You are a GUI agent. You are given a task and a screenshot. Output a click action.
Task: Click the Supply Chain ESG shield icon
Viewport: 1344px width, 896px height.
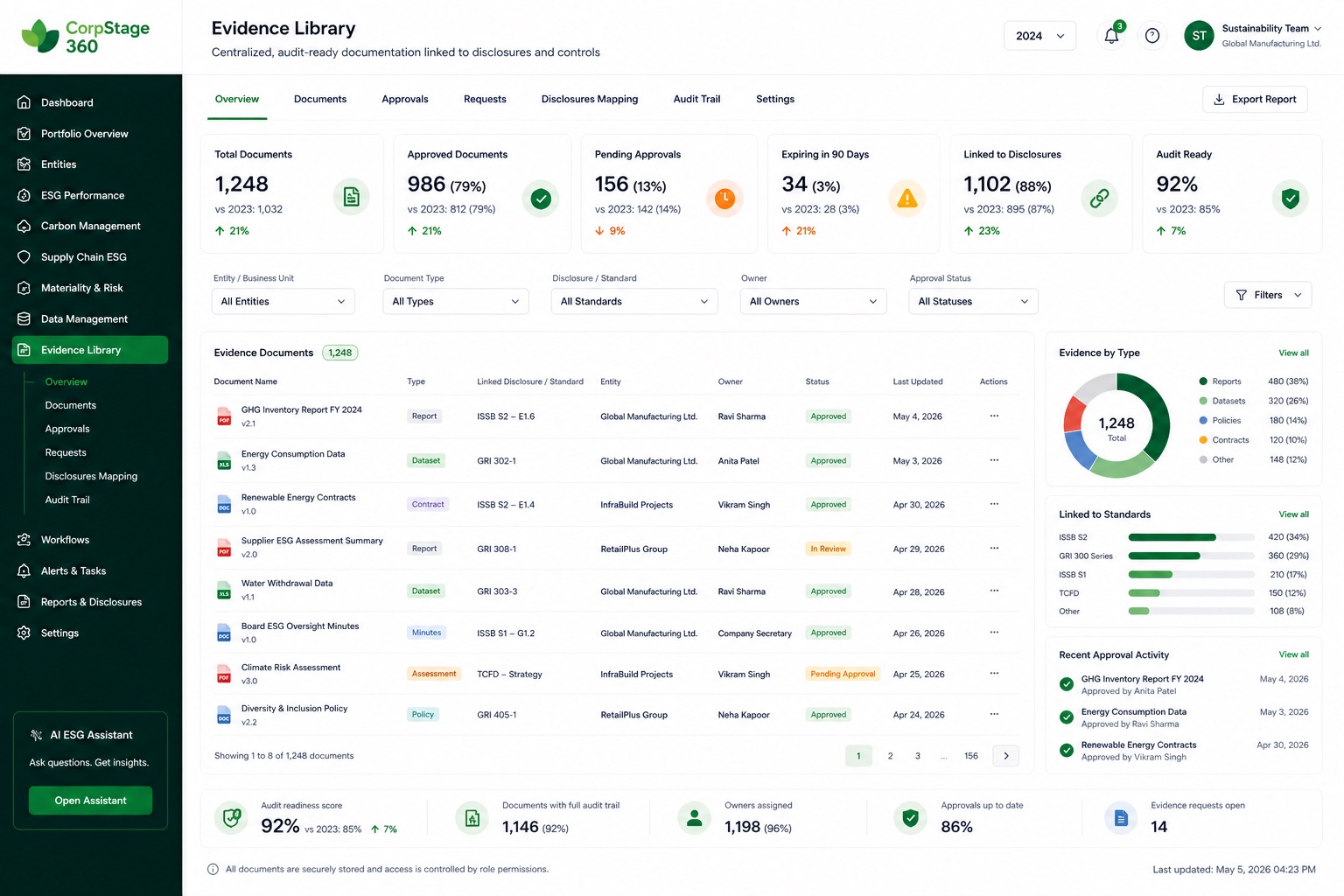pos(24,256)
